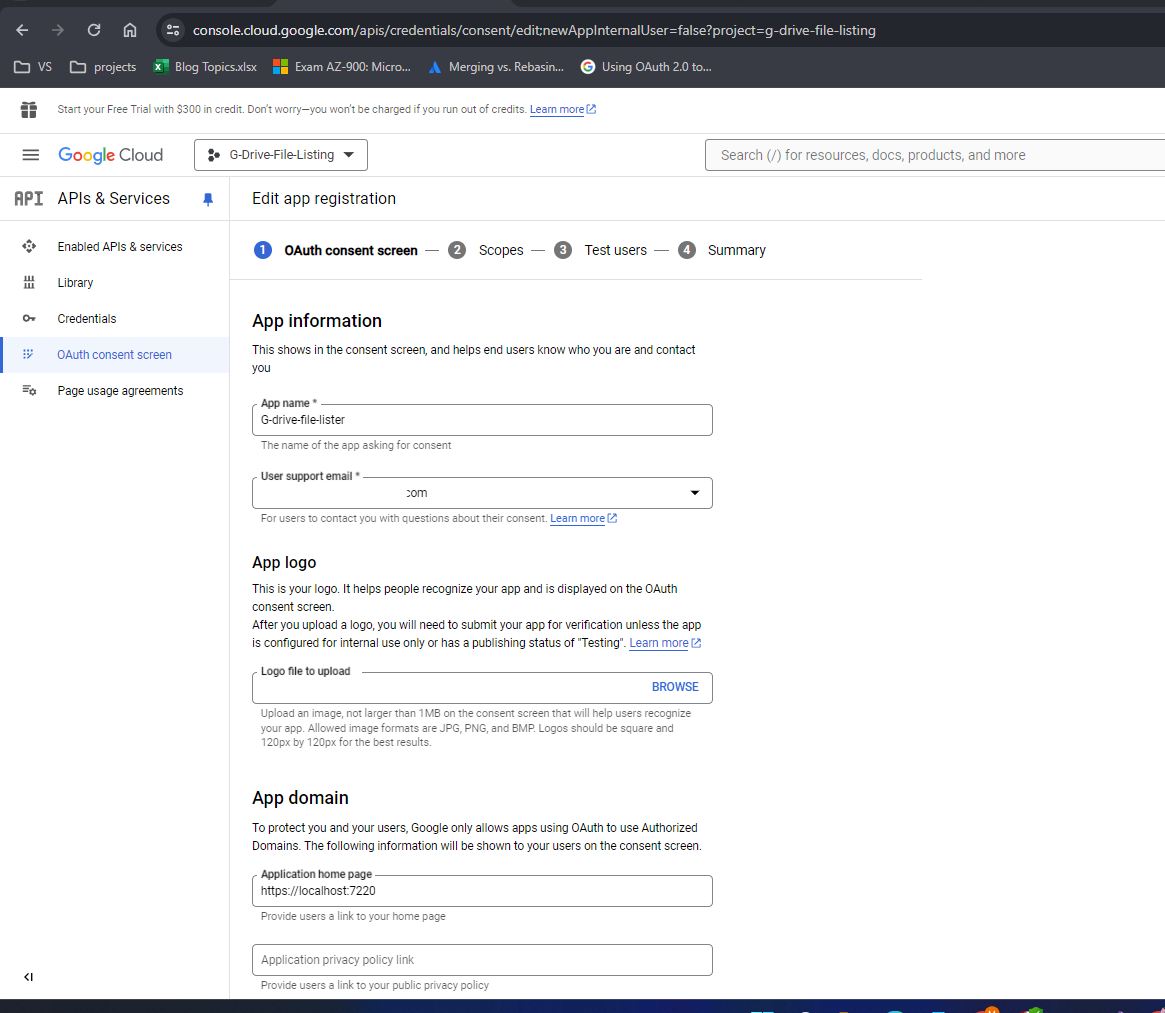Open Page usage agreements from the sidebar
Image resolution: width=1165 pixels, height=1013 pixels.
point(119,390)
